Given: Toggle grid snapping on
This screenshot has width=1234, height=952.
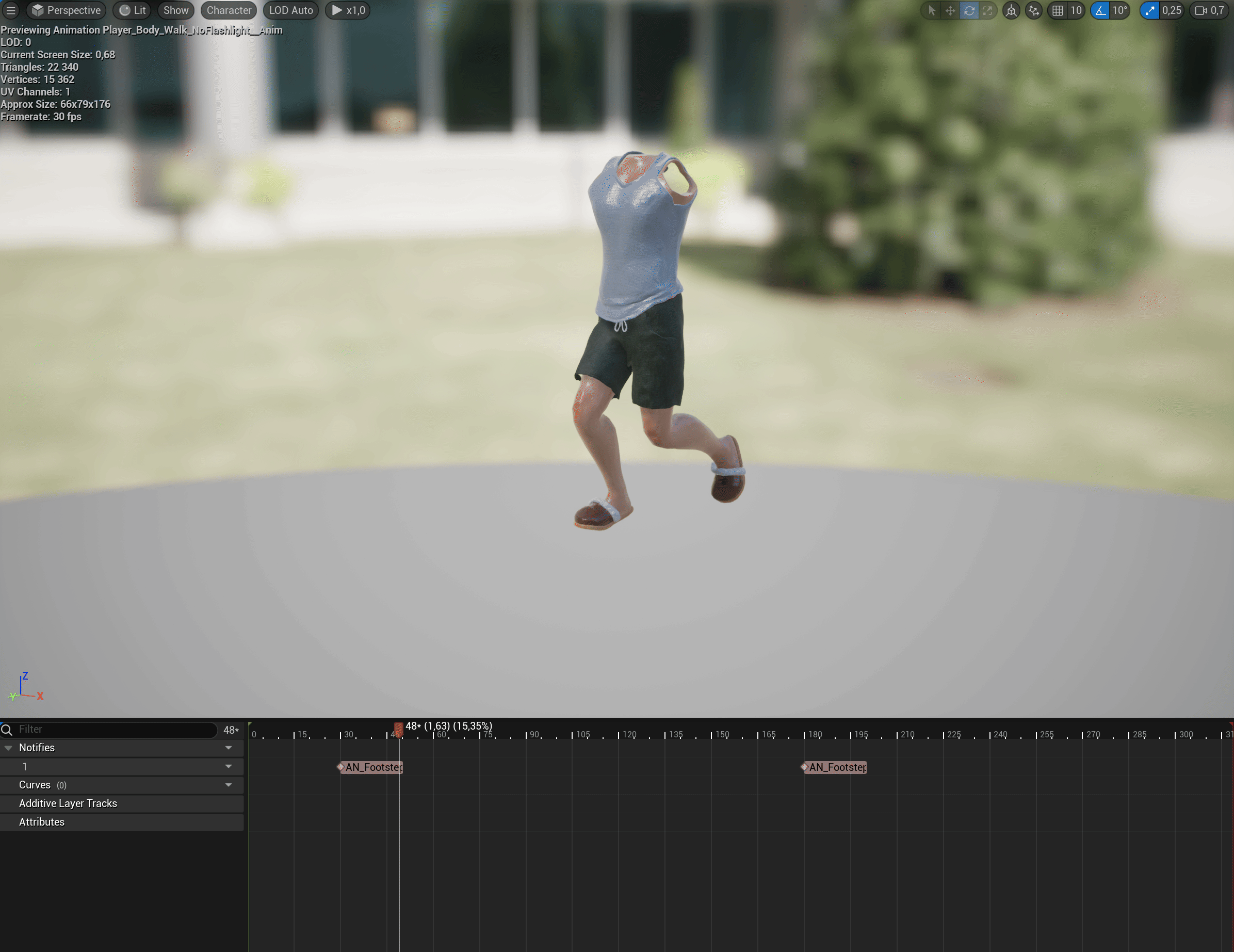Looking at the screenshot, I should 1058,10.
